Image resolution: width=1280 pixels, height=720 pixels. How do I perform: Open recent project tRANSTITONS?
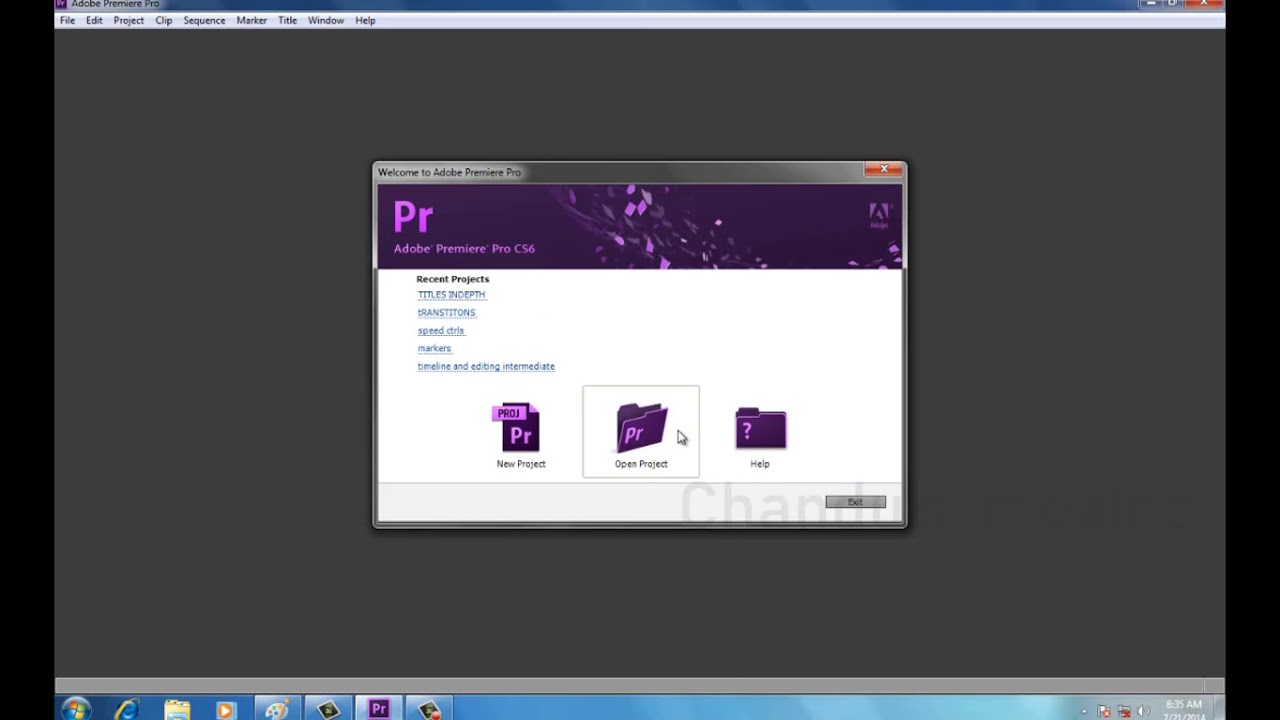pyautogui.click(x=446, y=313)
